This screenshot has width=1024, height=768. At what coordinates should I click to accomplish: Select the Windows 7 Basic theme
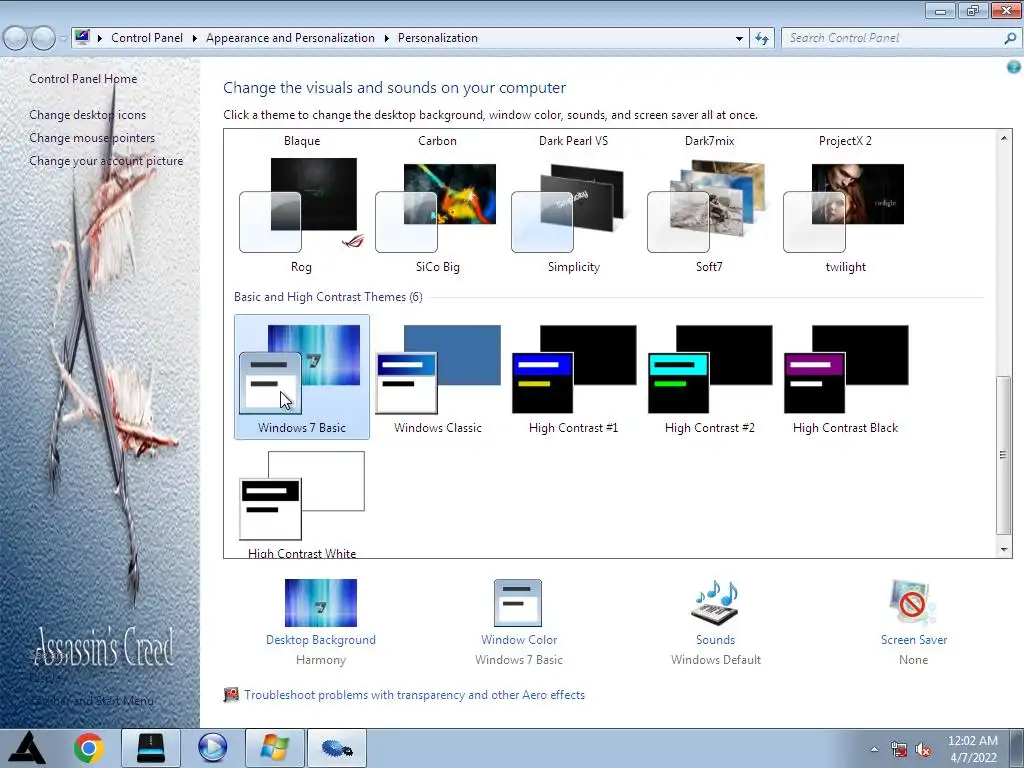tap(302, 377)
